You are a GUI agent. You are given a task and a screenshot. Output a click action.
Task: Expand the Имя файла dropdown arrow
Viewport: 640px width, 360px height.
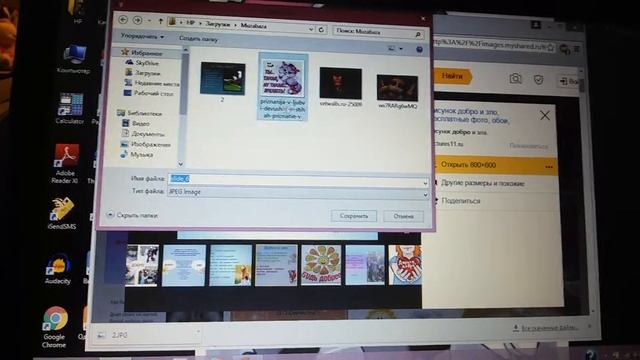(x=425, y=183)
